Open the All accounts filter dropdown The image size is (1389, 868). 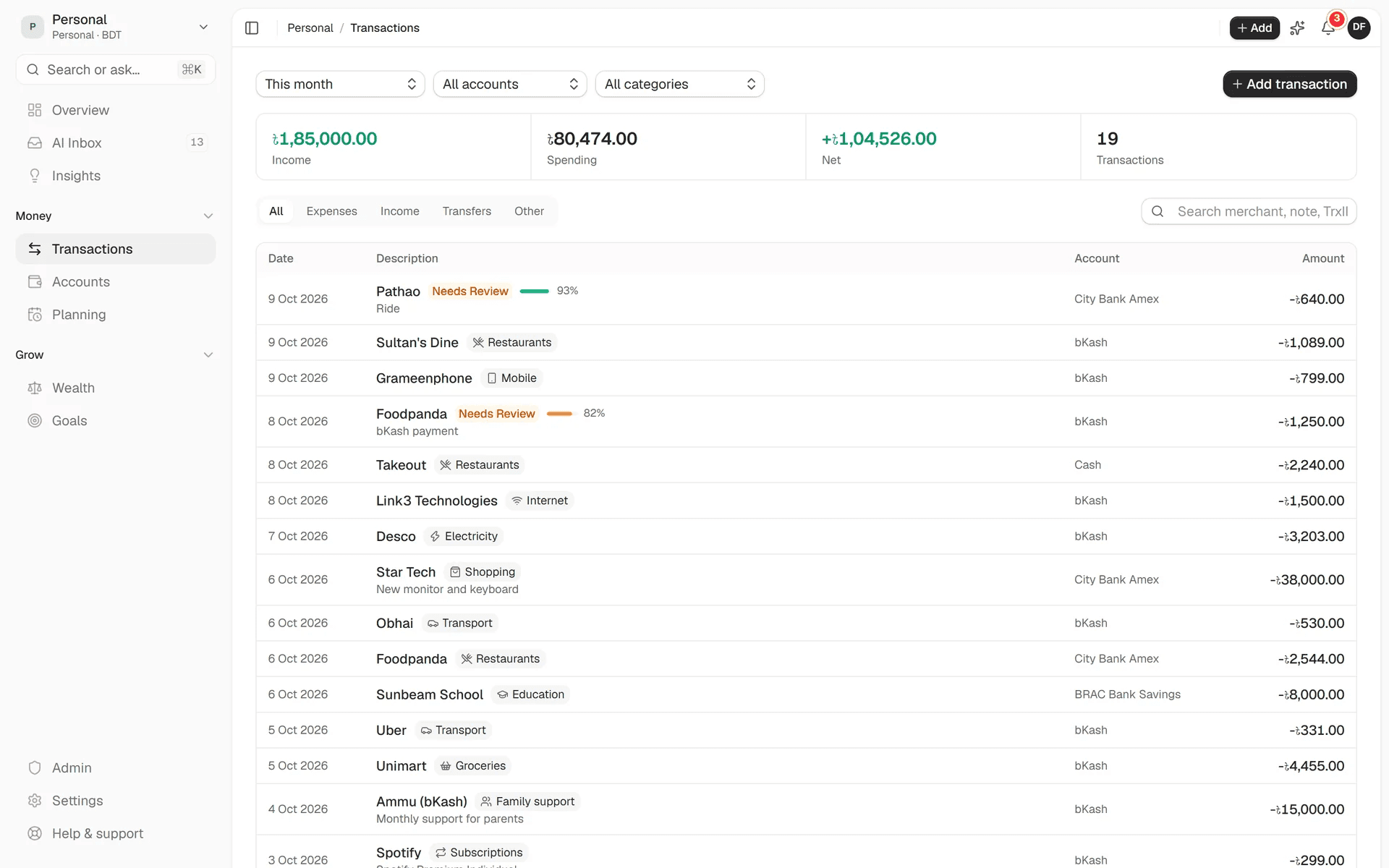(x=510, y=84)
